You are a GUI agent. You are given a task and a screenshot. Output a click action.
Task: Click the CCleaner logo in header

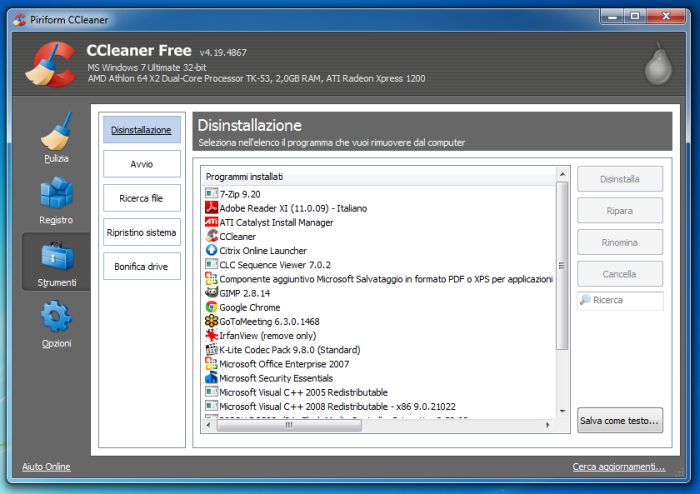pos(50,64)
